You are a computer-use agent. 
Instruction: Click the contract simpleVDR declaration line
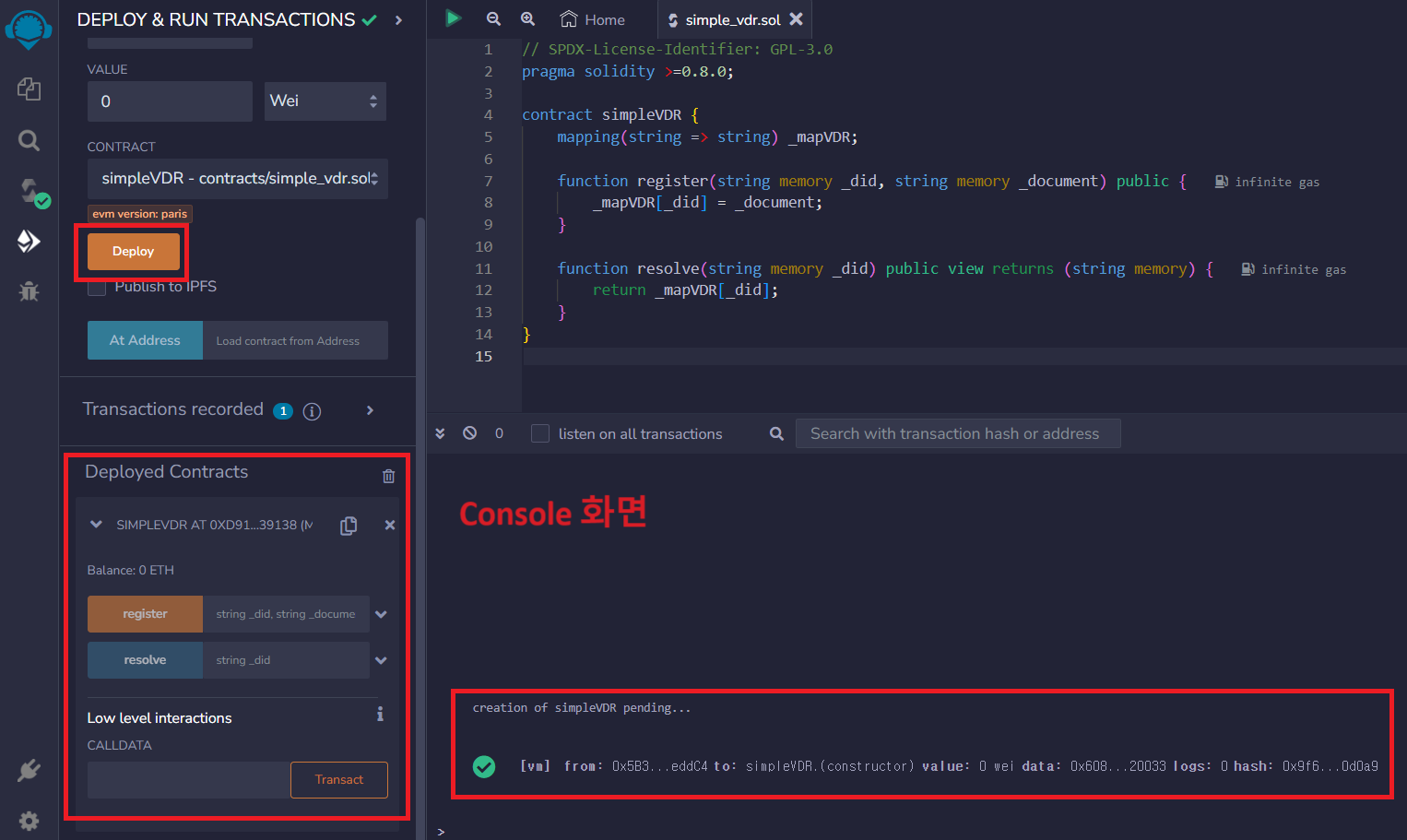pyautogui.click(x=610, y=115)
